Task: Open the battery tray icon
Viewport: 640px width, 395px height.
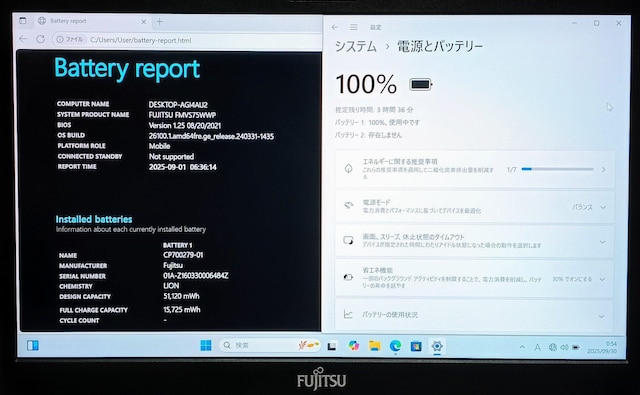Action: pyautogui.click(x=576, y=347)
